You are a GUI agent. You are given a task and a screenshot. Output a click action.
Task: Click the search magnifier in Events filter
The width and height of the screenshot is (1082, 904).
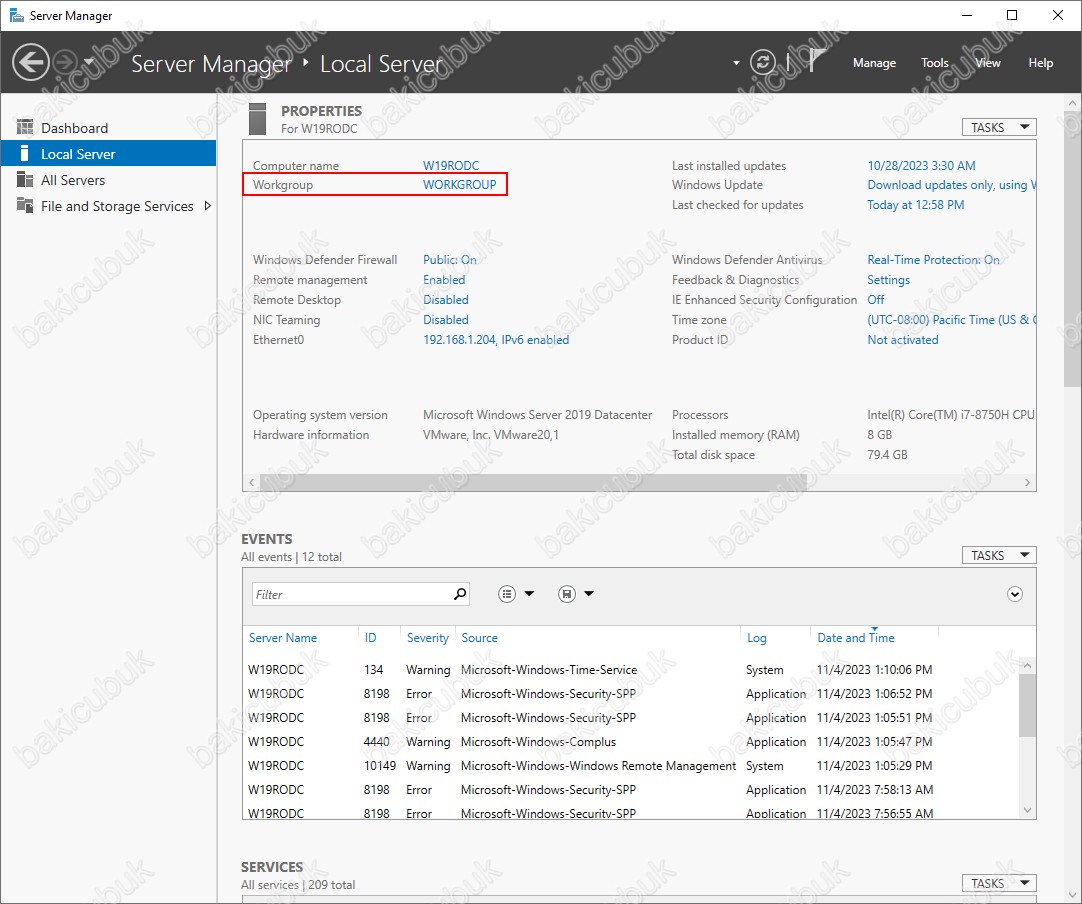[460, 593]
